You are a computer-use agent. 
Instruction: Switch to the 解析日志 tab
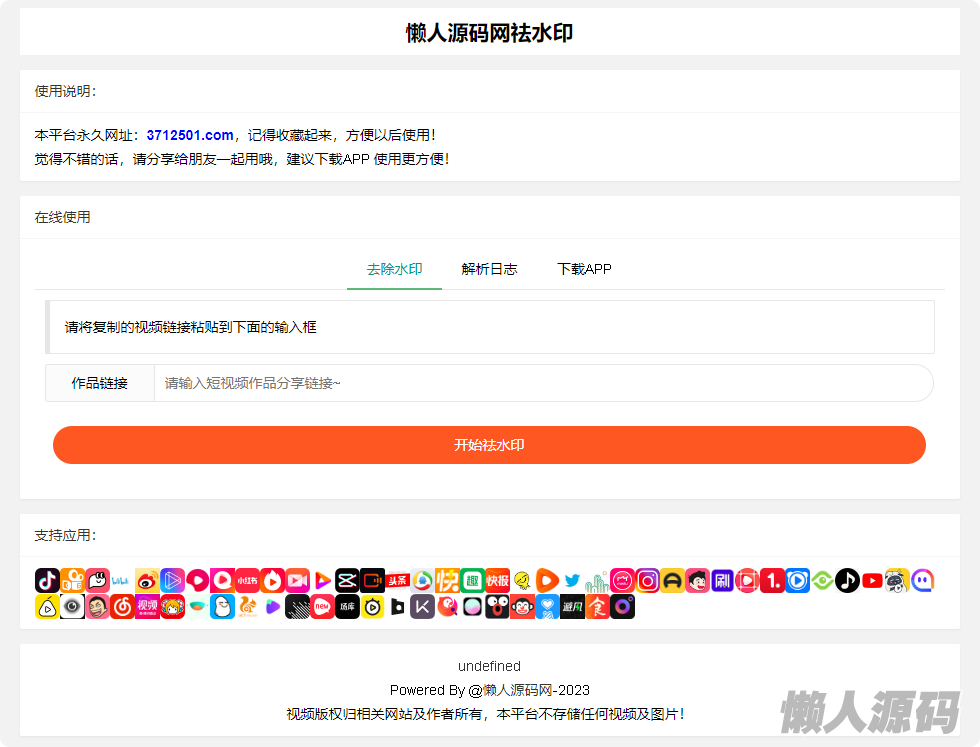coord(489,269)
